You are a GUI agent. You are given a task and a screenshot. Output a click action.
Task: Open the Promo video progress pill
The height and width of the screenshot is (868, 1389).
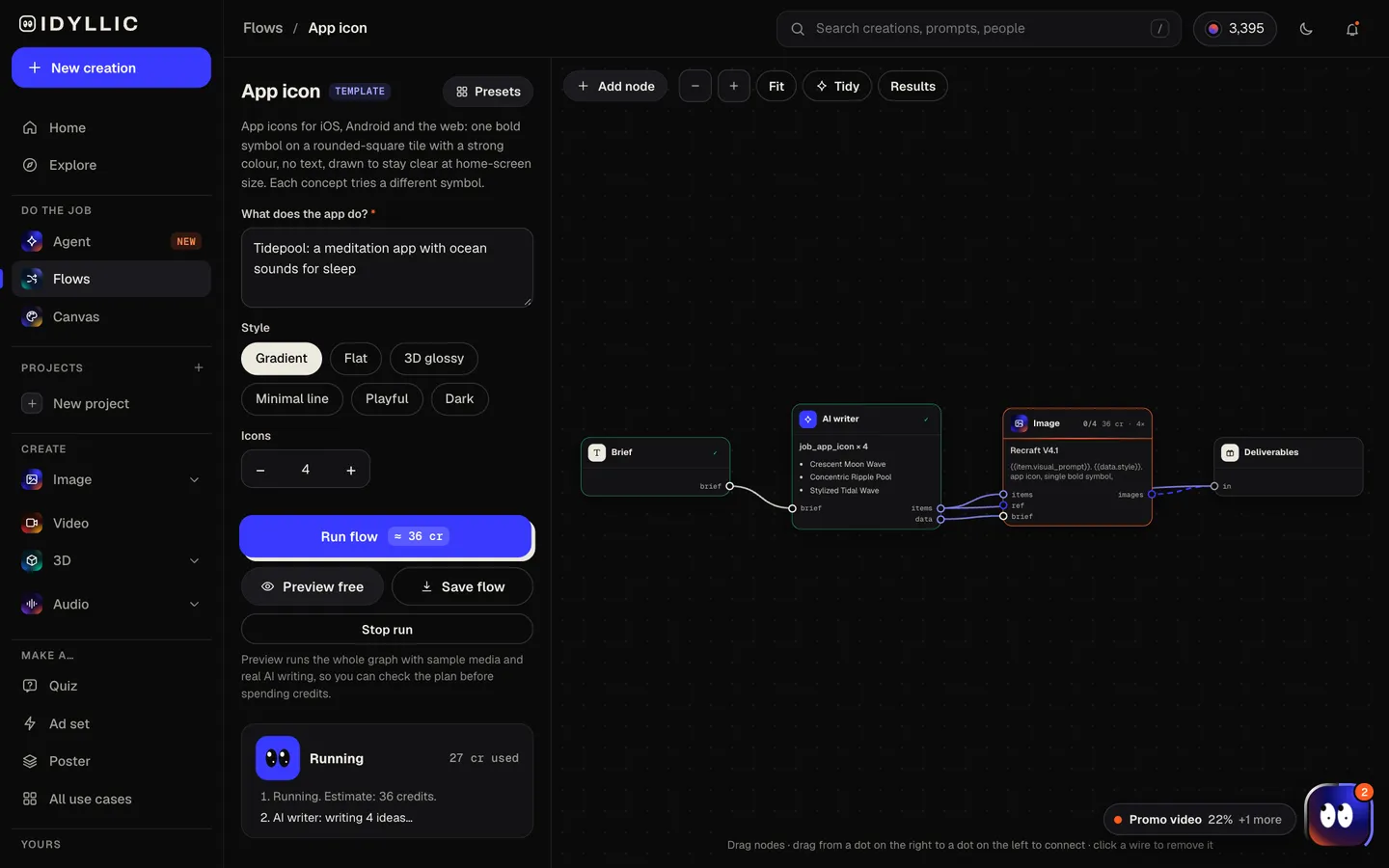(x=1199, y=820)
